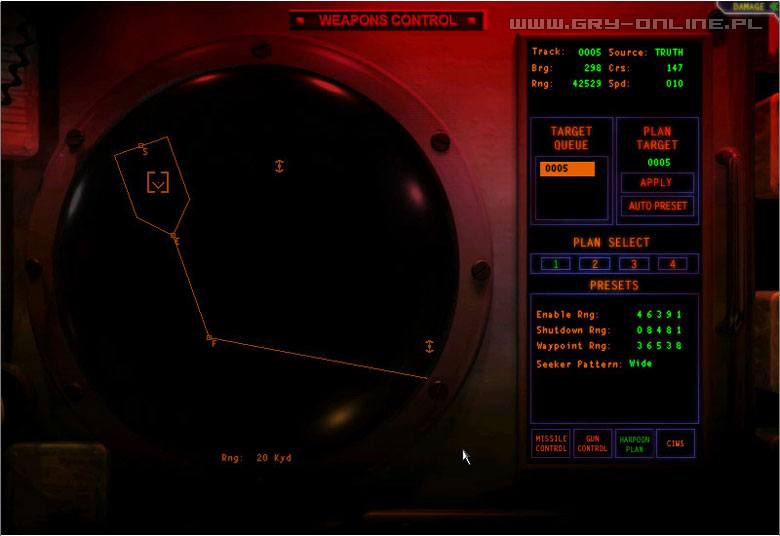The width and height of the screenshot is (780, 536).
Task: Select plan 4 button
Action: point(673,264)
